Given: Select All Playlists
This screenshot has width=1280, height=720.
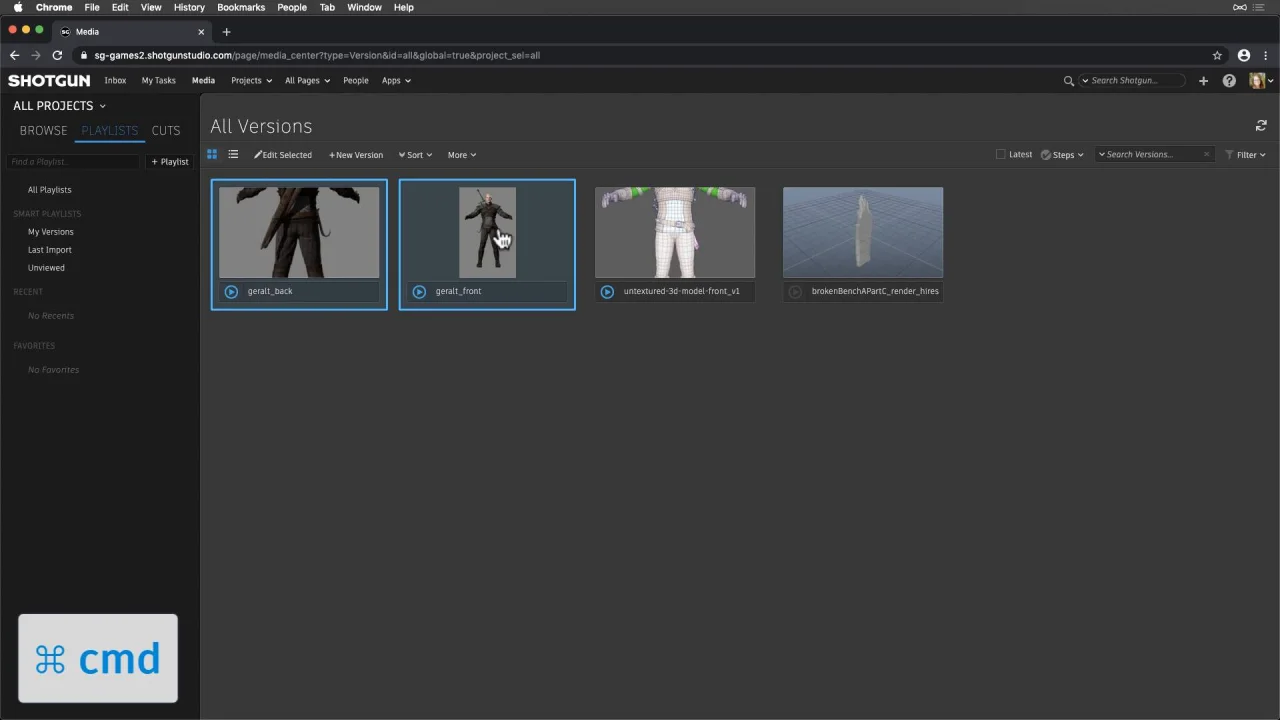Looking at the screenshot, I should click(x=50, y=190).
